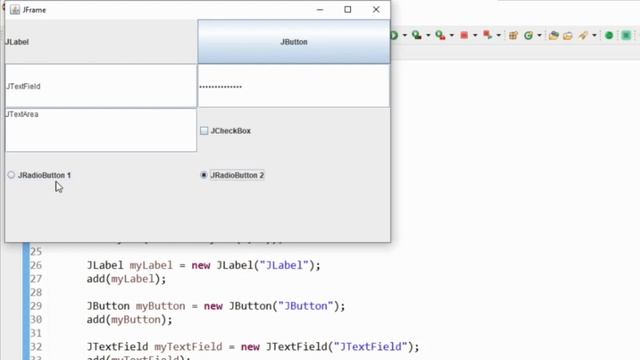The height and width of the screenshot is (360, 640).
Task: Maximize the JFrame window
Action: click(x=347, y=9)
